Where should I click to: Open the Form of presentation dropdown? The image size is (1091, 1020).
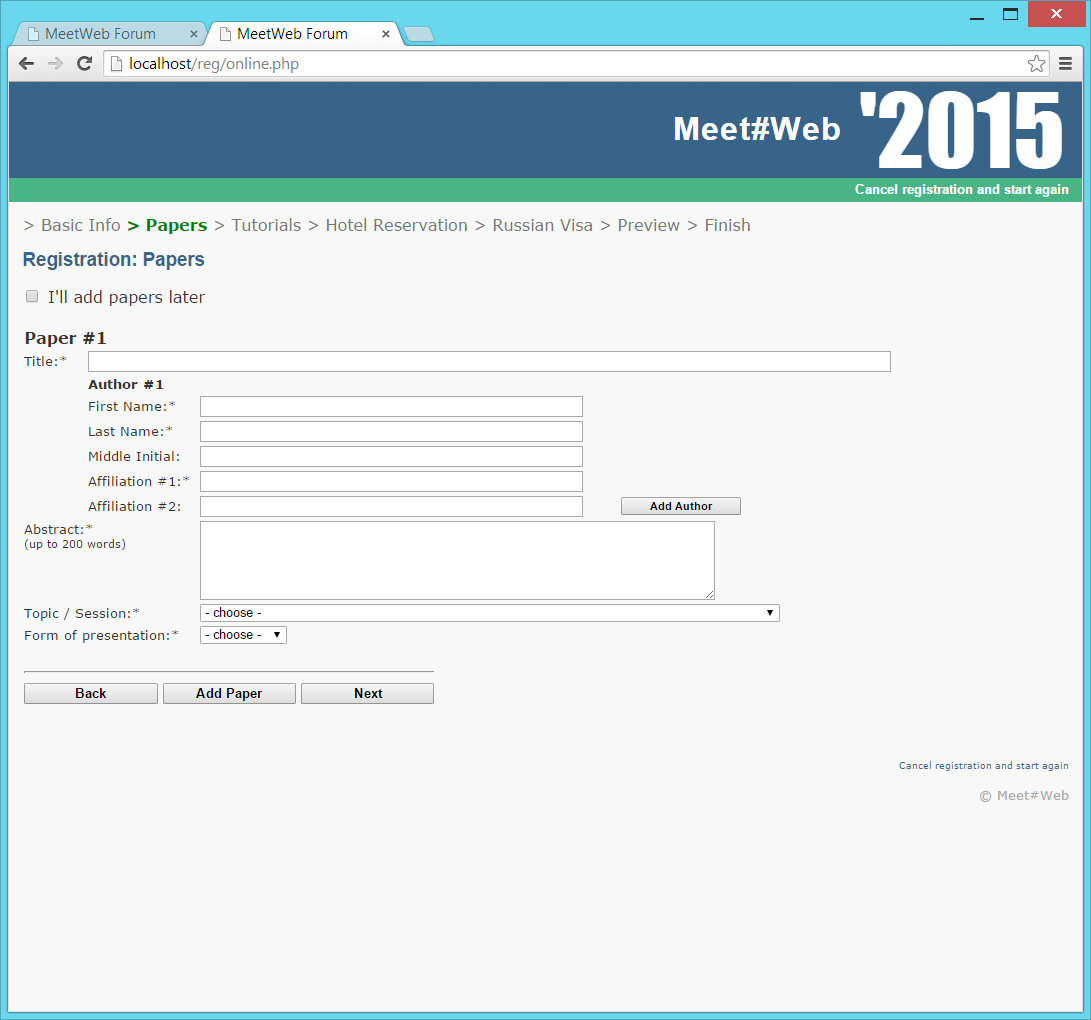point(242,634)
